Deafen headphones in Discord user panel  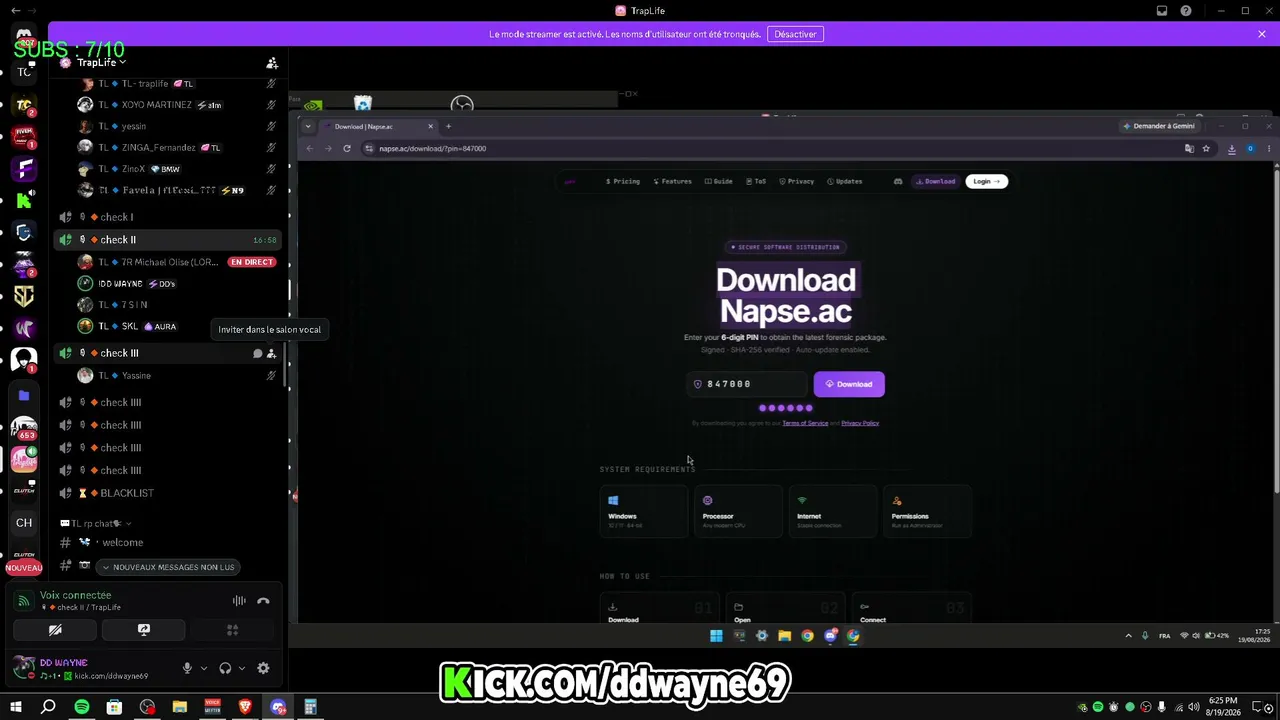coord(225,668)
